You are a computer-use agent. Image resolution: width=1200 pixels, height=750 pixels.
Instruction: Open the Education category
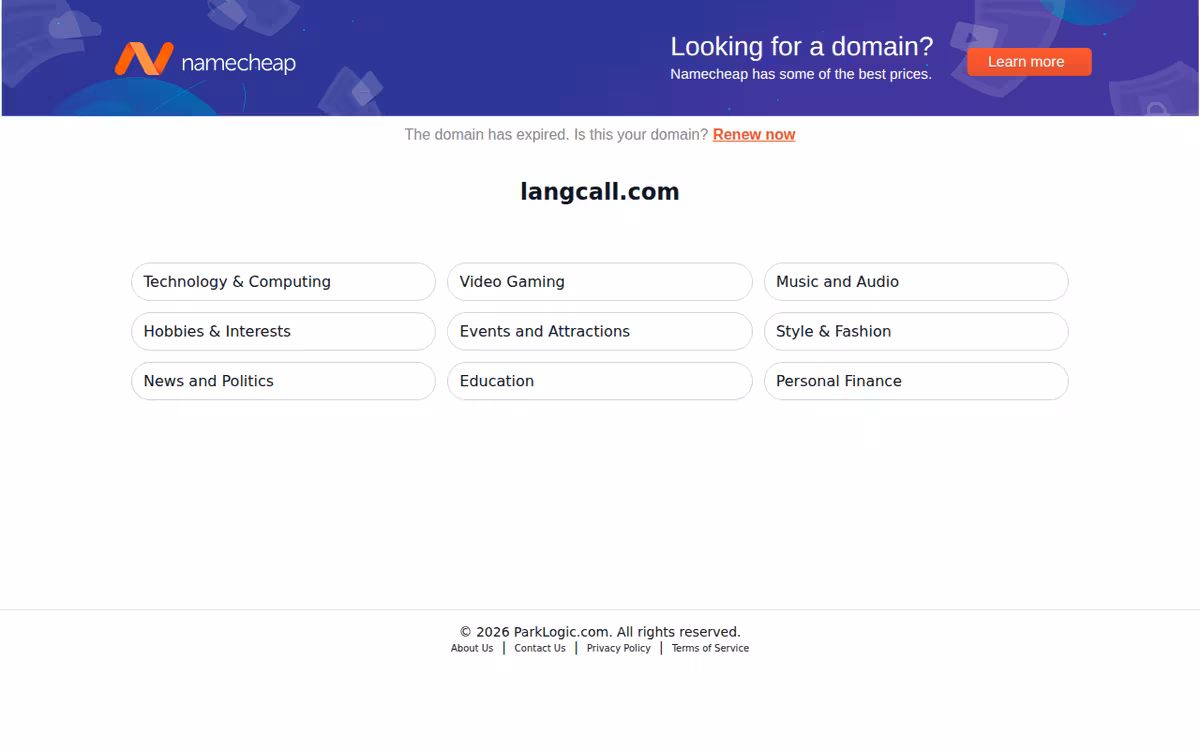[600, 381]
